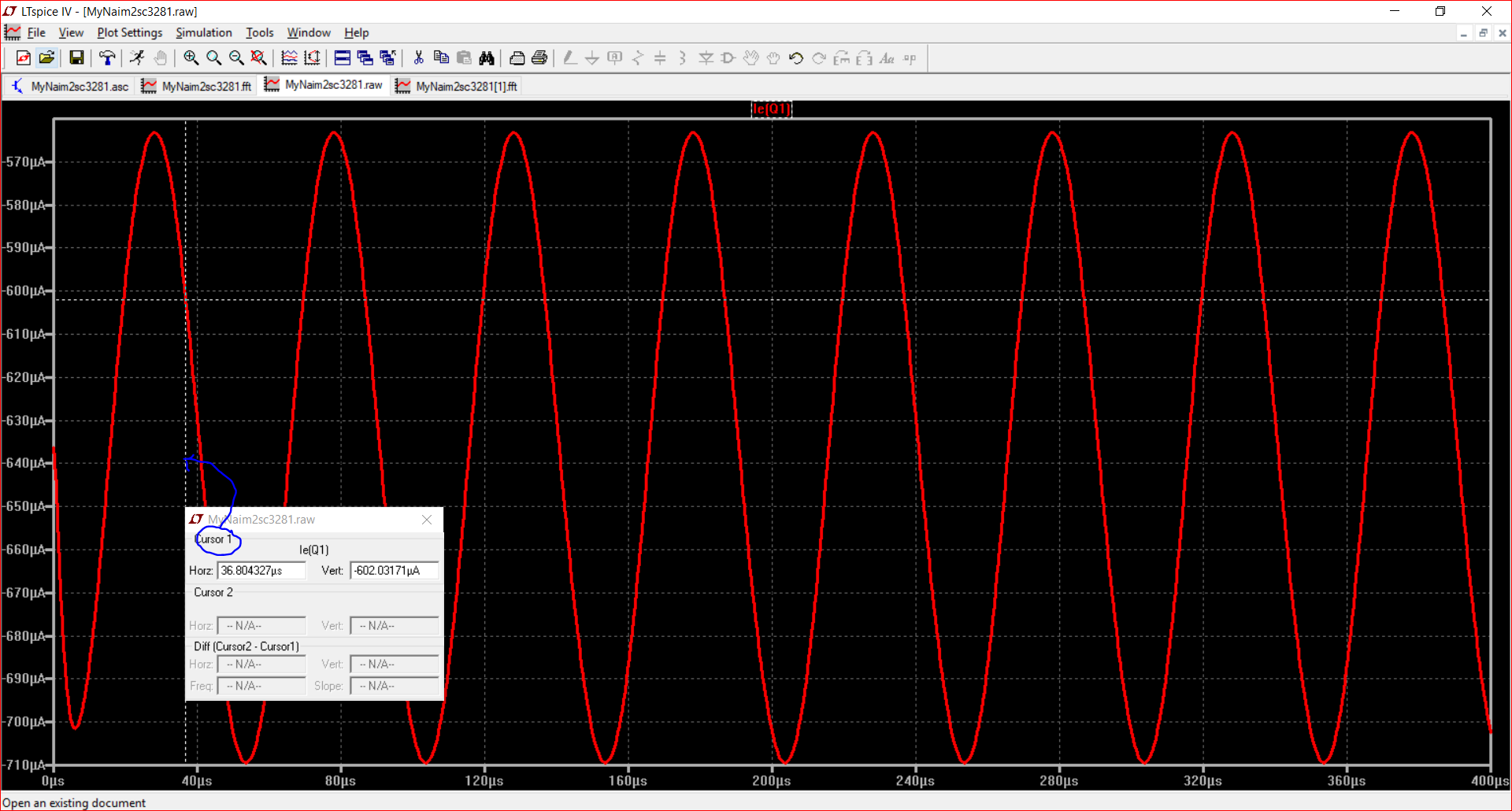Click the Diff Freq N/A field
The height and width of the screenshot is (811, 1512).
[261, 687]
